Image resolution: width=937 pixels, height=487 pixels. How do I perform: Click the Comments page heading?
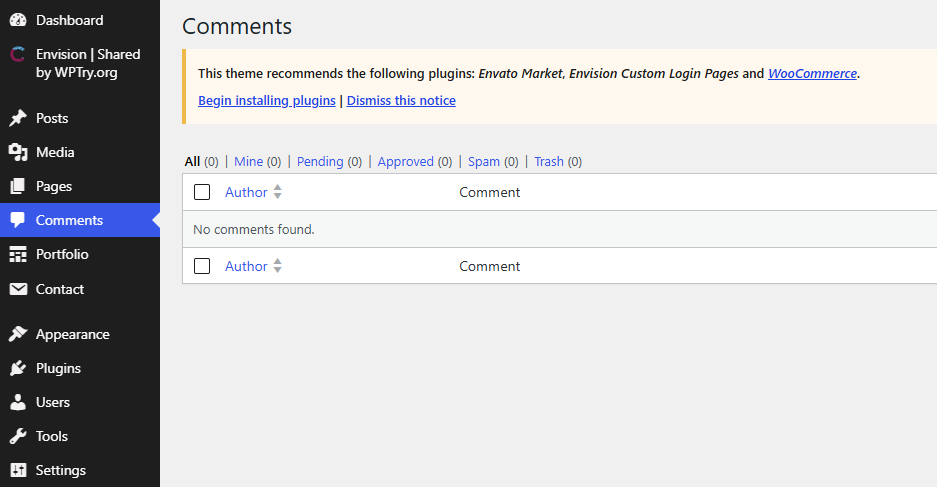237,26
